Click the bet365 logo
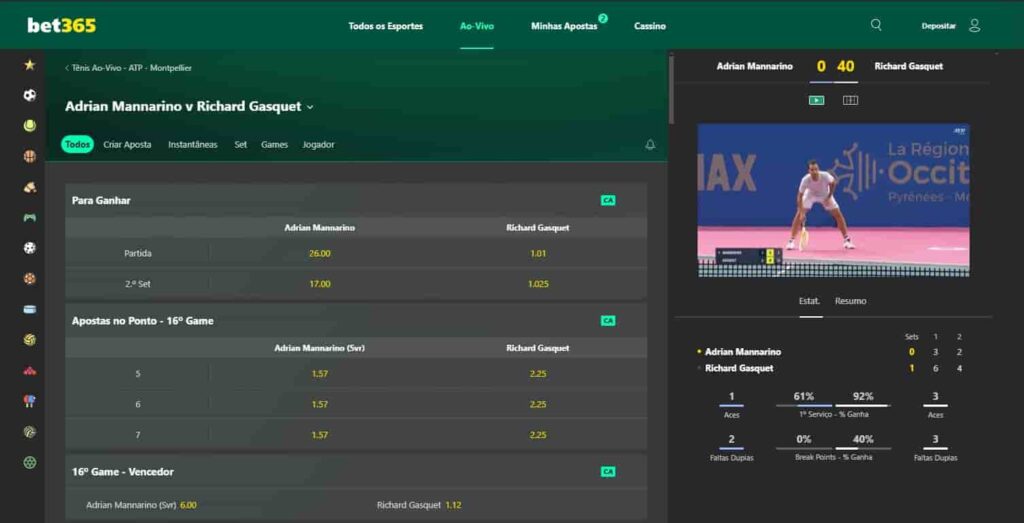Viewport: 1024px width, 523px height. click(x=61, y=25)
